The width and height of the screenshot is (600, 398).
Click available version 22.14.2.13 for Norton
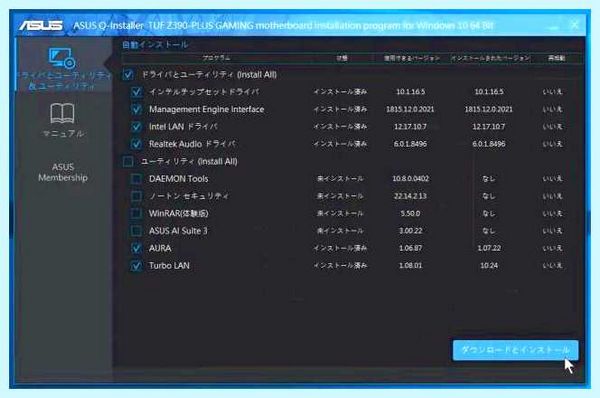tap(411, 196)
